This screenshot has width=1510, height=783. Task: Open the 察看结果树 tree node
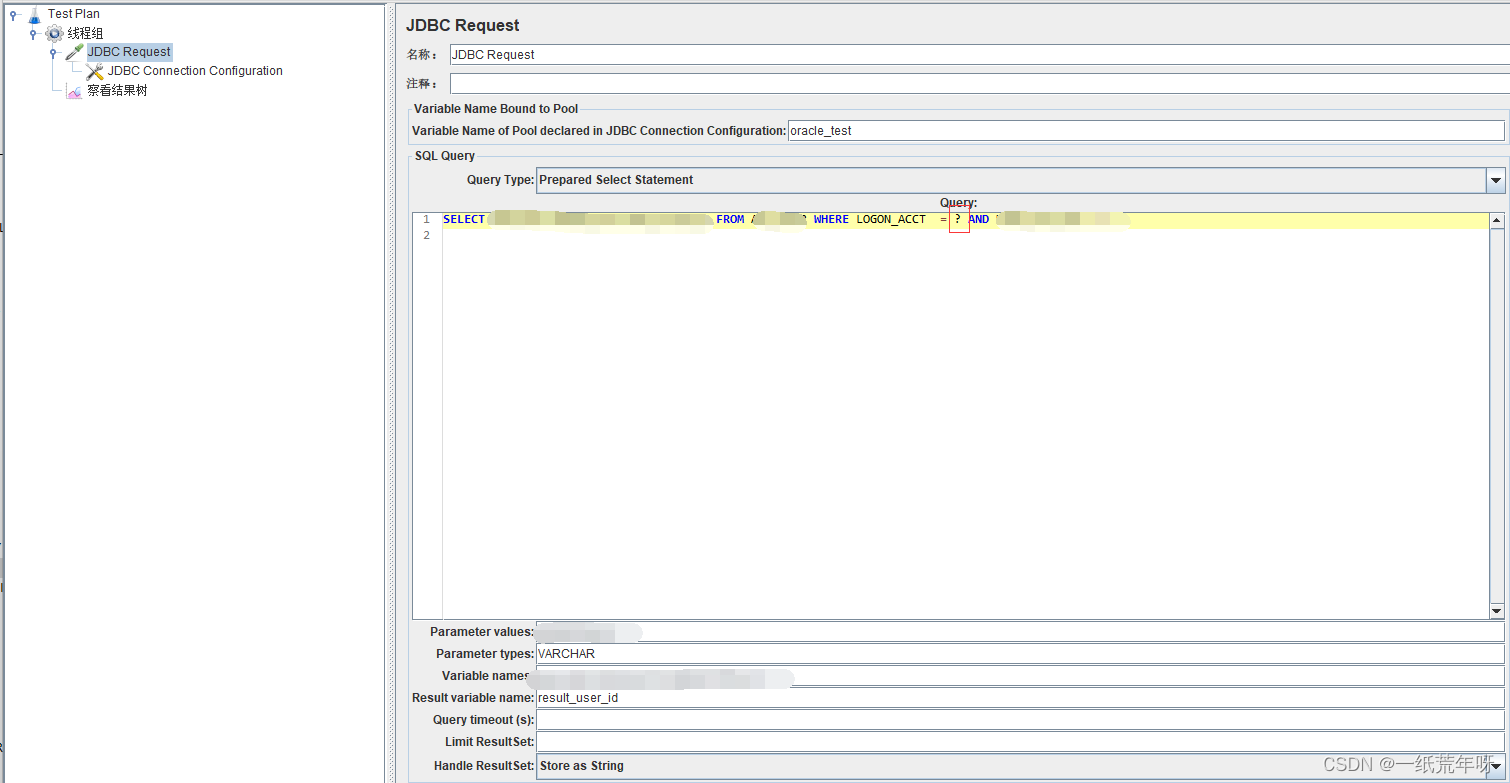pos(117,91)
